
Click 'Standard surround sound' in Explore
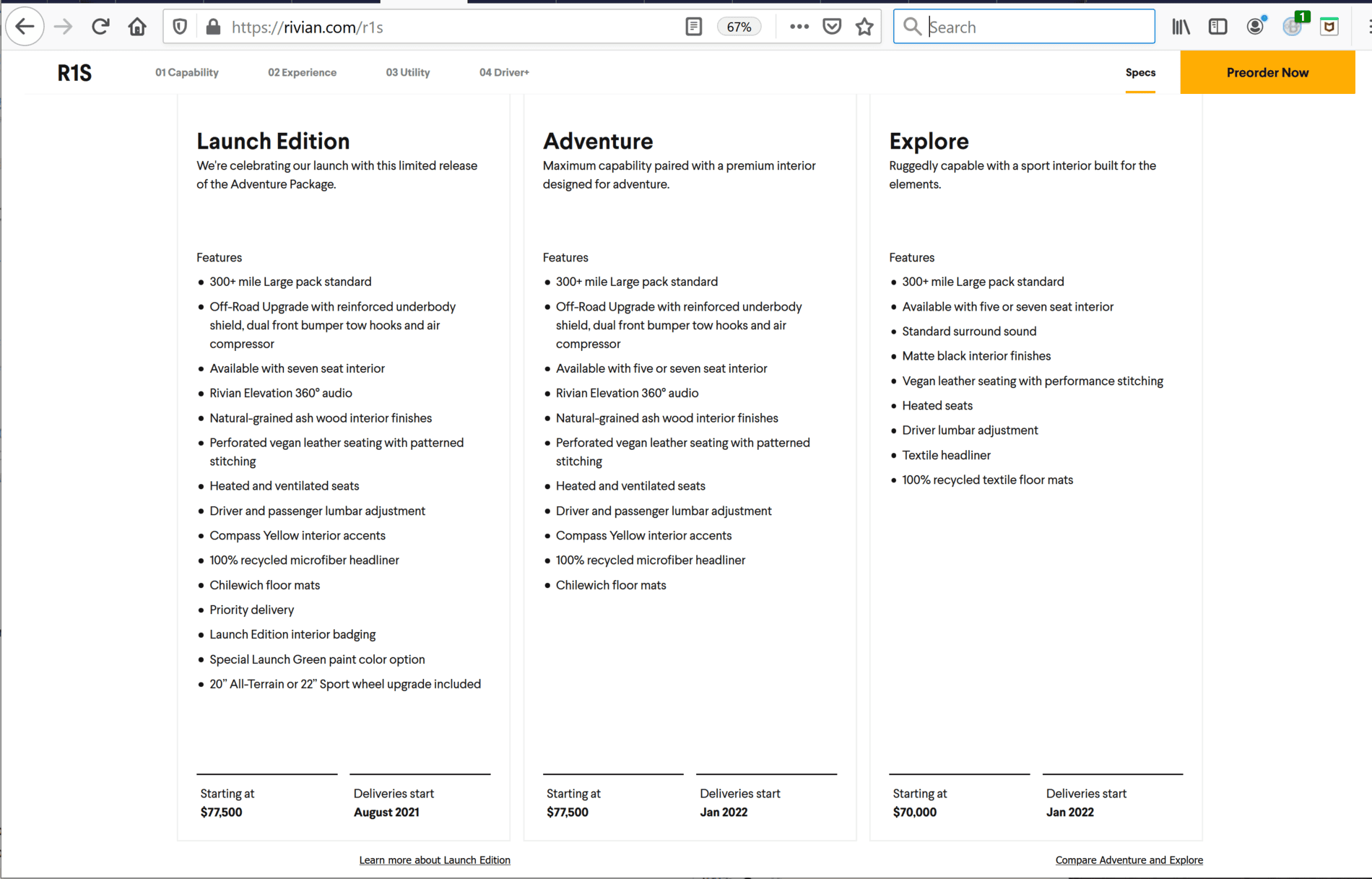point(969,332)
